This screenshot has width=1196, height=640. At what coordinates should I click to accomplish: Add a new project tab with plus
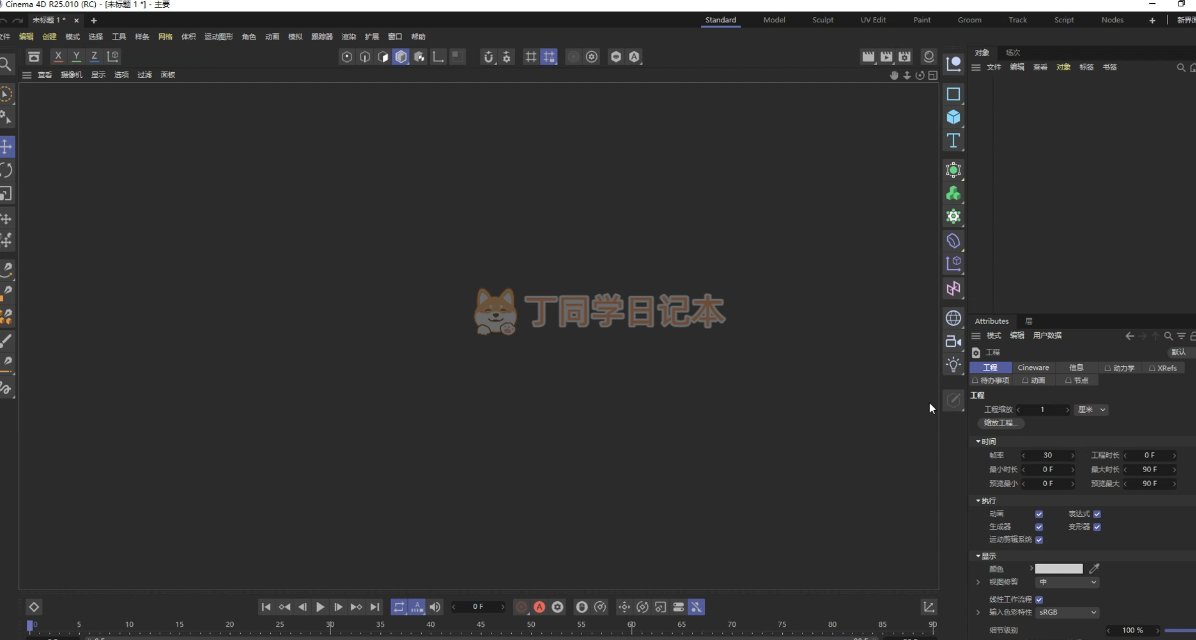(x=94, y=21)
